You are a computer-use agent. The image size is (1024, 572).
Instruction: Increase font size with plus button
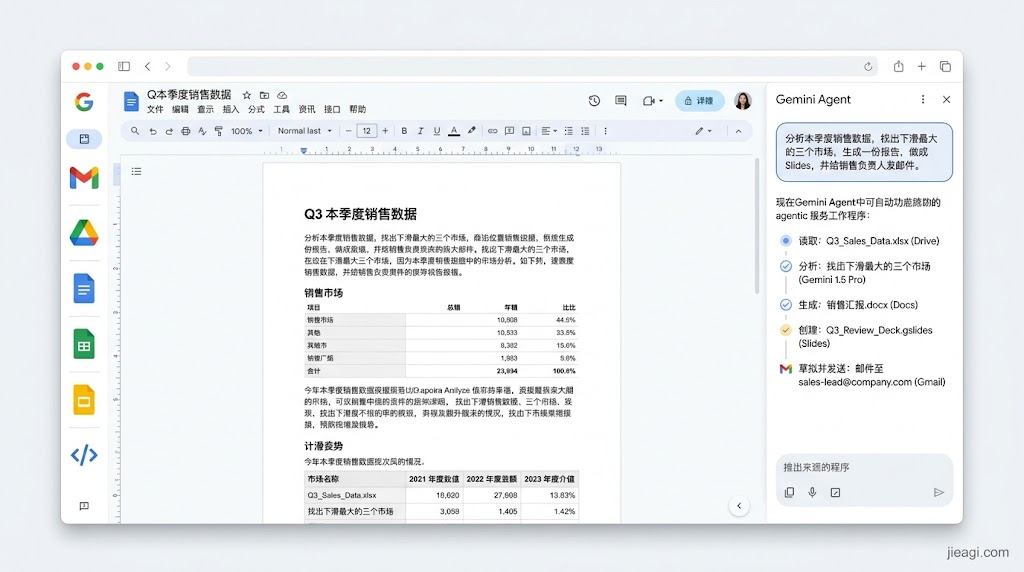point(385,131)
